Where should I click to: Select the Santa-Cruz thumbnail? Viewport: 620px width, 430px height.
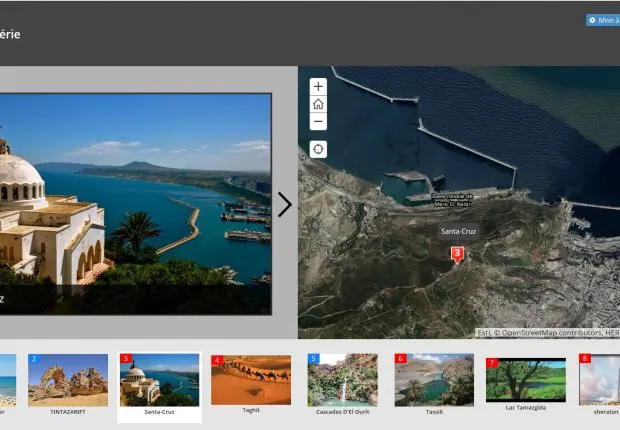click(159, 380)
